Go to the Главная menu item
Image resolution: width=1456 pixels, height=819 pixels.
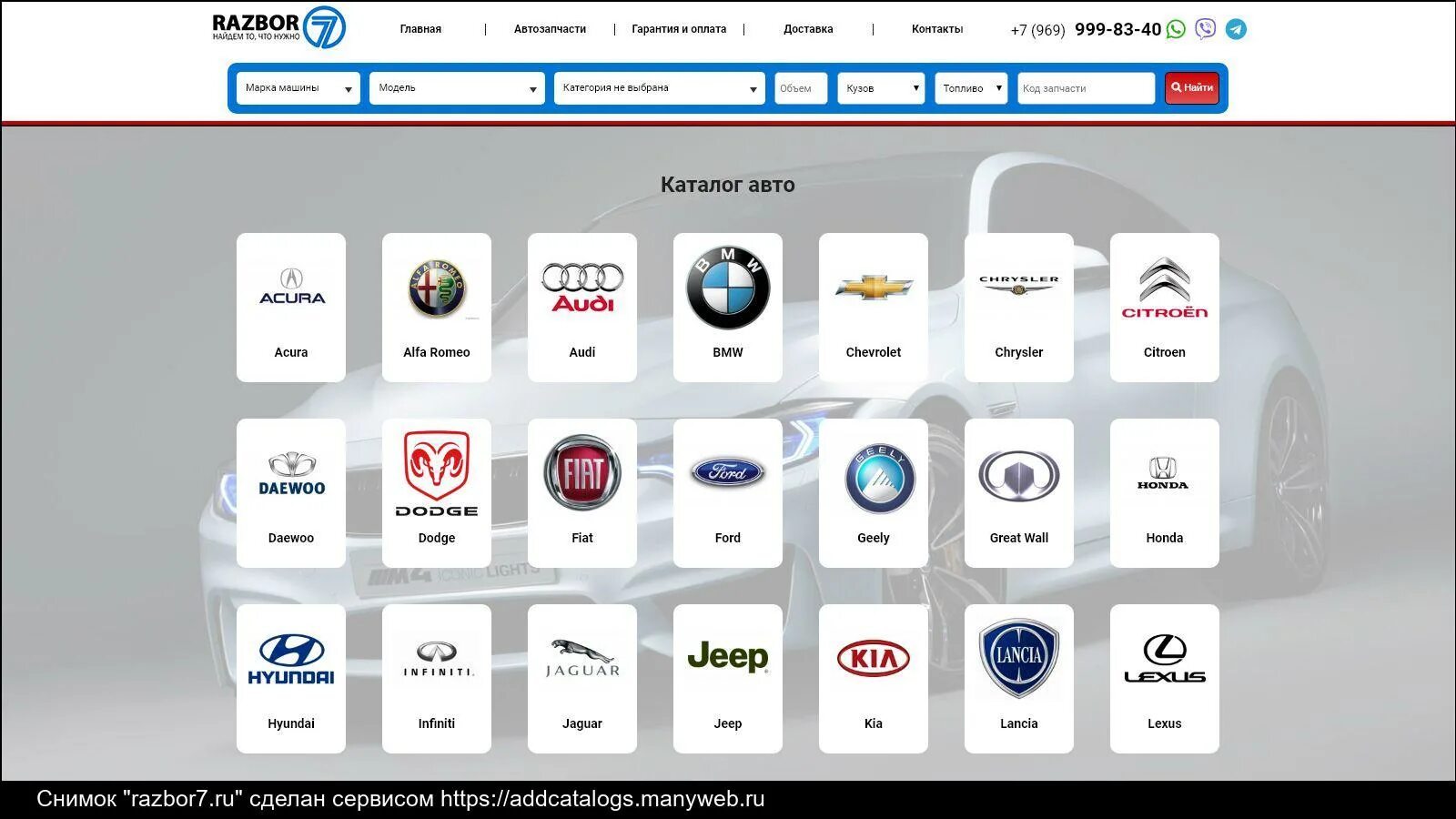point(420,29)
